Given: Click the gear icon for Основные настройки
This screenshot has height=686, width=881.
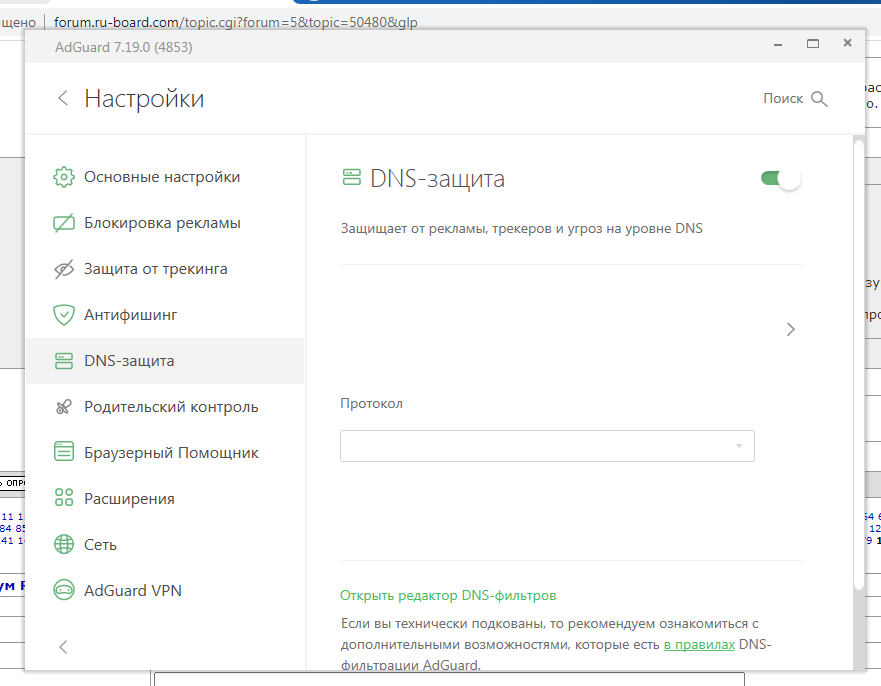Looking at the screenshot, I should click(63, 177).
